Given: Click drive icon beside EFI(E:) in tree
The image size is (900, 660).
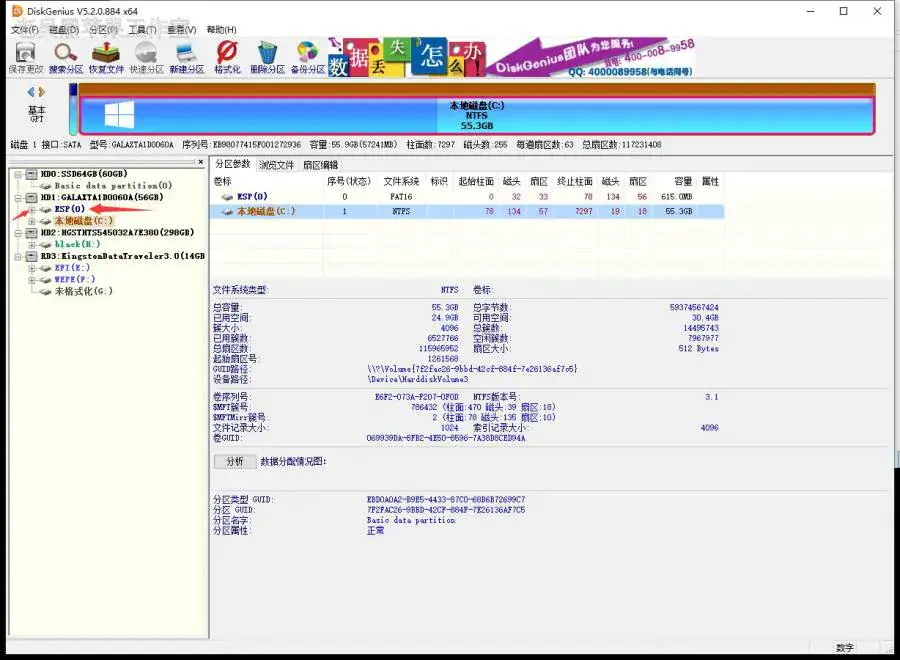Looking at the screenshot, I should (x=46, y=268).
